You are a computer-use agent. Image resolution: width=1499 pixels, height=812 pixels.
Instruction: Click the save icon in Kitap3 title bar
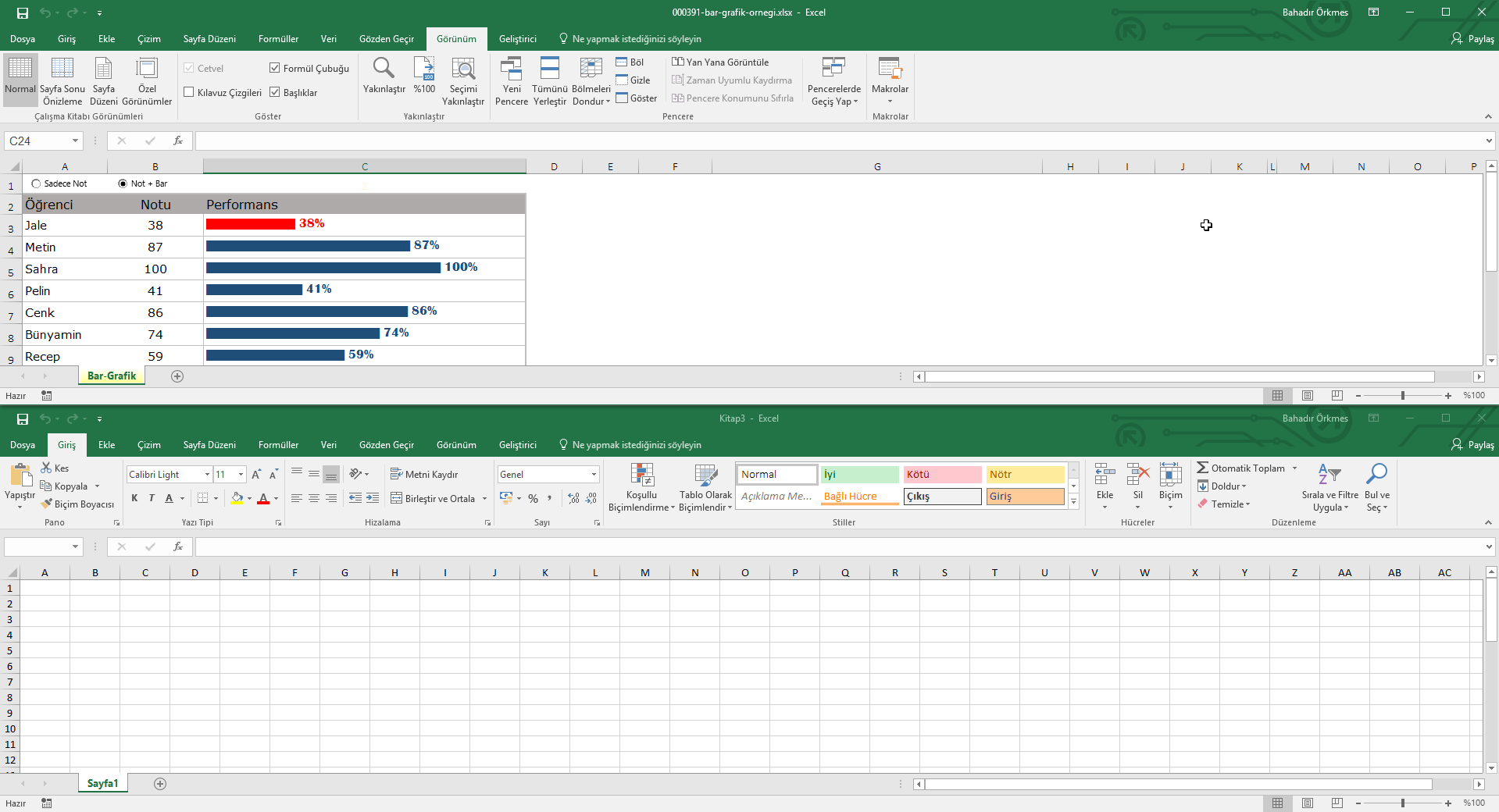[23, 418]
